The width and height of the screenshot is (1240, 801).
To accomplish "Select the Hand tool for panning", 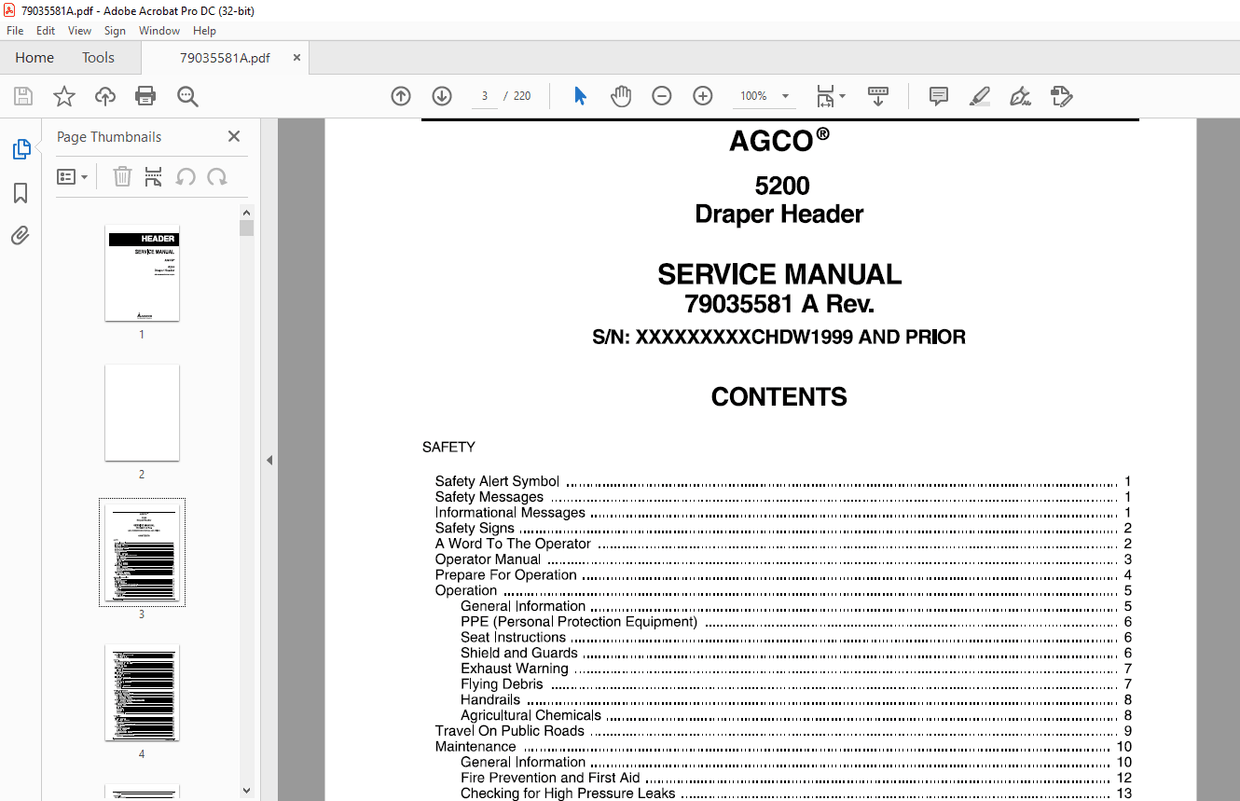I will tap(621, 95).
